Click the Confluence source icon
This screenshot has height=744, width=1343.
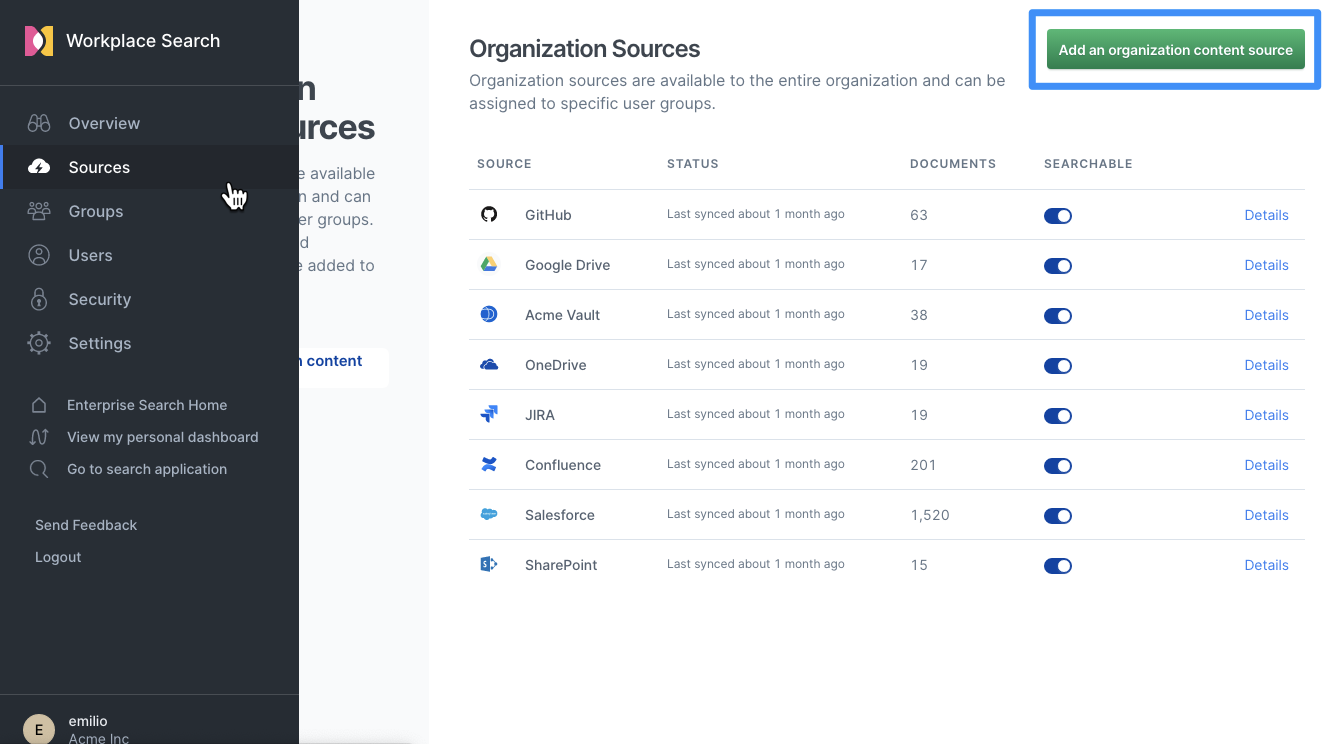489,464
